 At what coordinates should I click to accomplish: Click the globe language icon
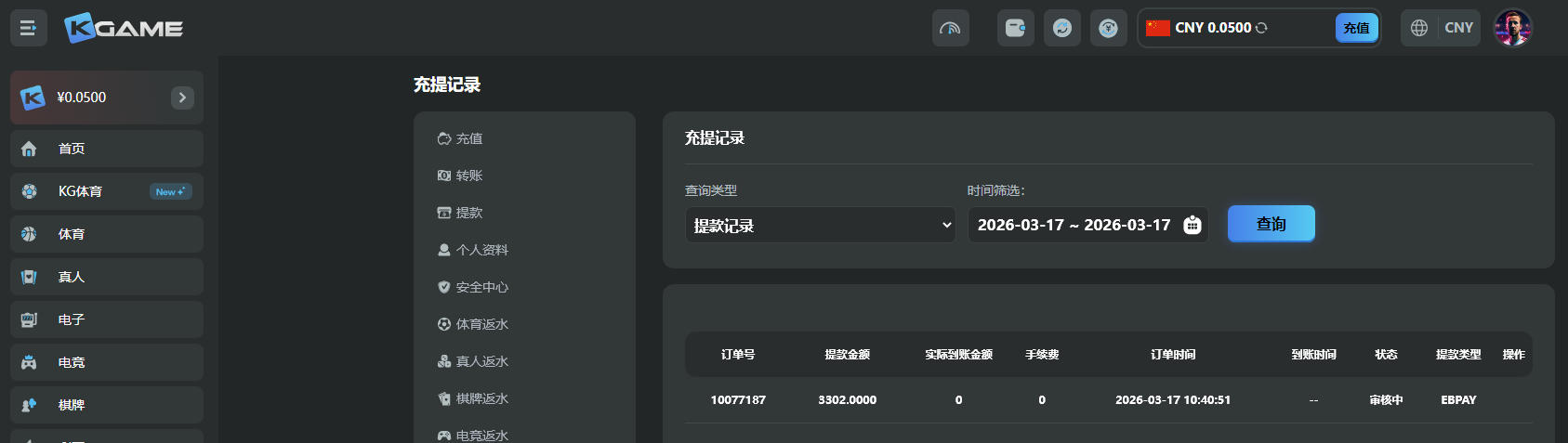point(1419,28)
